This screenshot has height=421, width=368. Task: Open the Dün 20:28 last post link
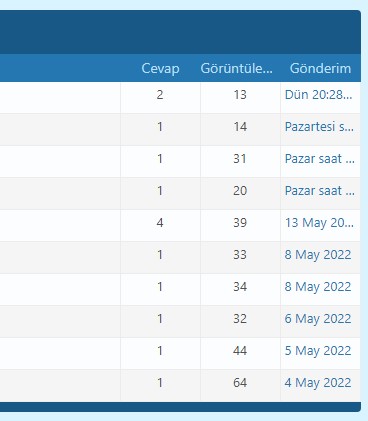pos(318,95)
